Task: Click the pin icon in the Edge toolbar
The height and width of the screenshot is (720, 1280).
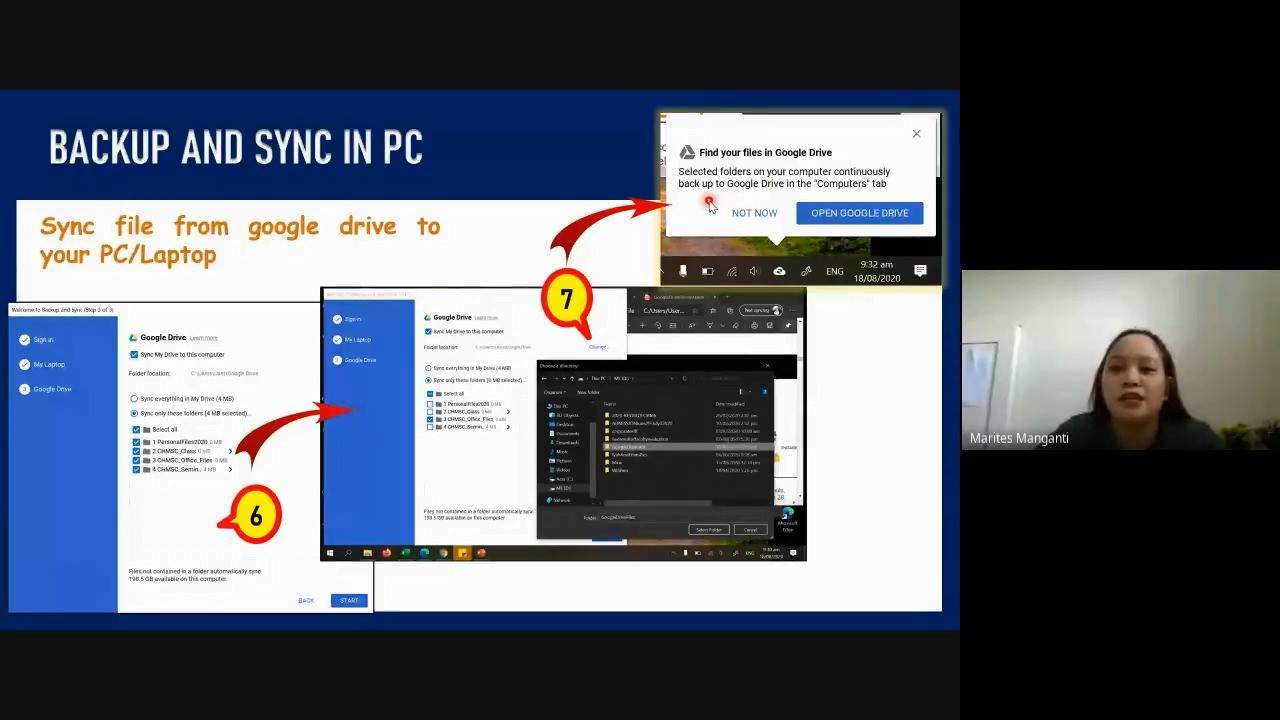Action: (788, 326)
